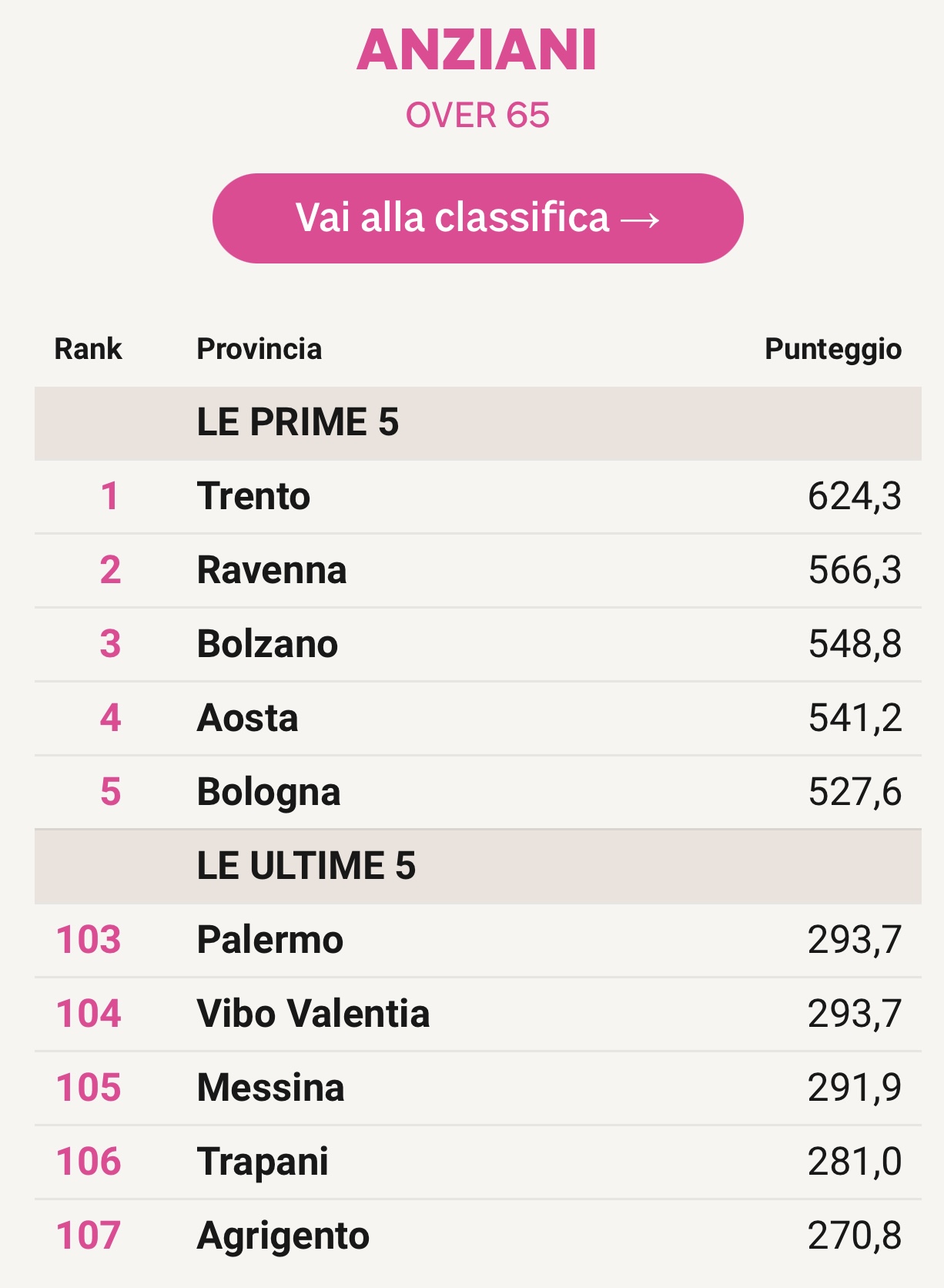The image size is (944, 1288).
Task: Click the rank number 107
Action: click(x=89, y=1236)
